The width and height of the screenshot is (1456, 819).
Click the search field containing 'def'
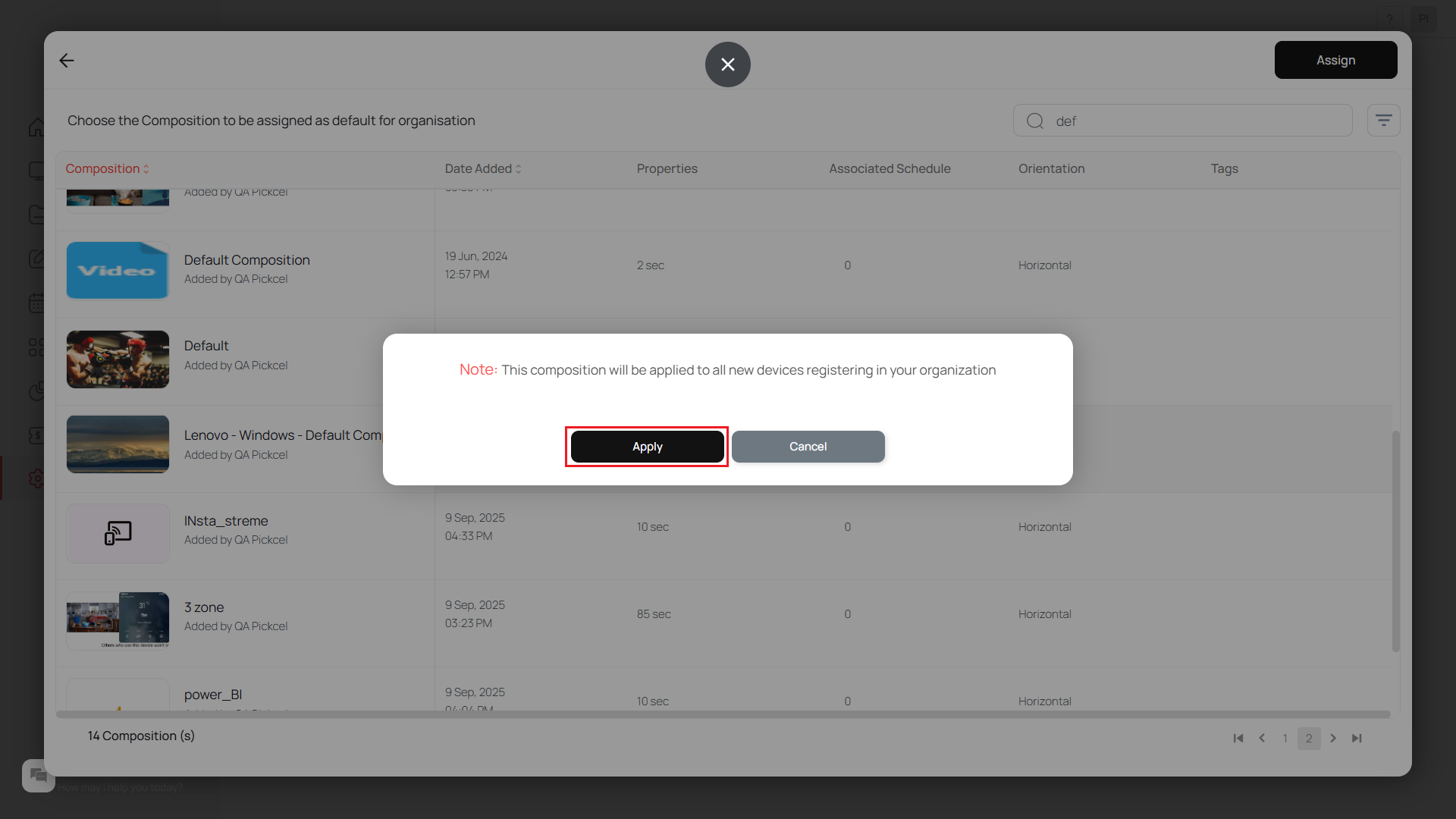1182,120
